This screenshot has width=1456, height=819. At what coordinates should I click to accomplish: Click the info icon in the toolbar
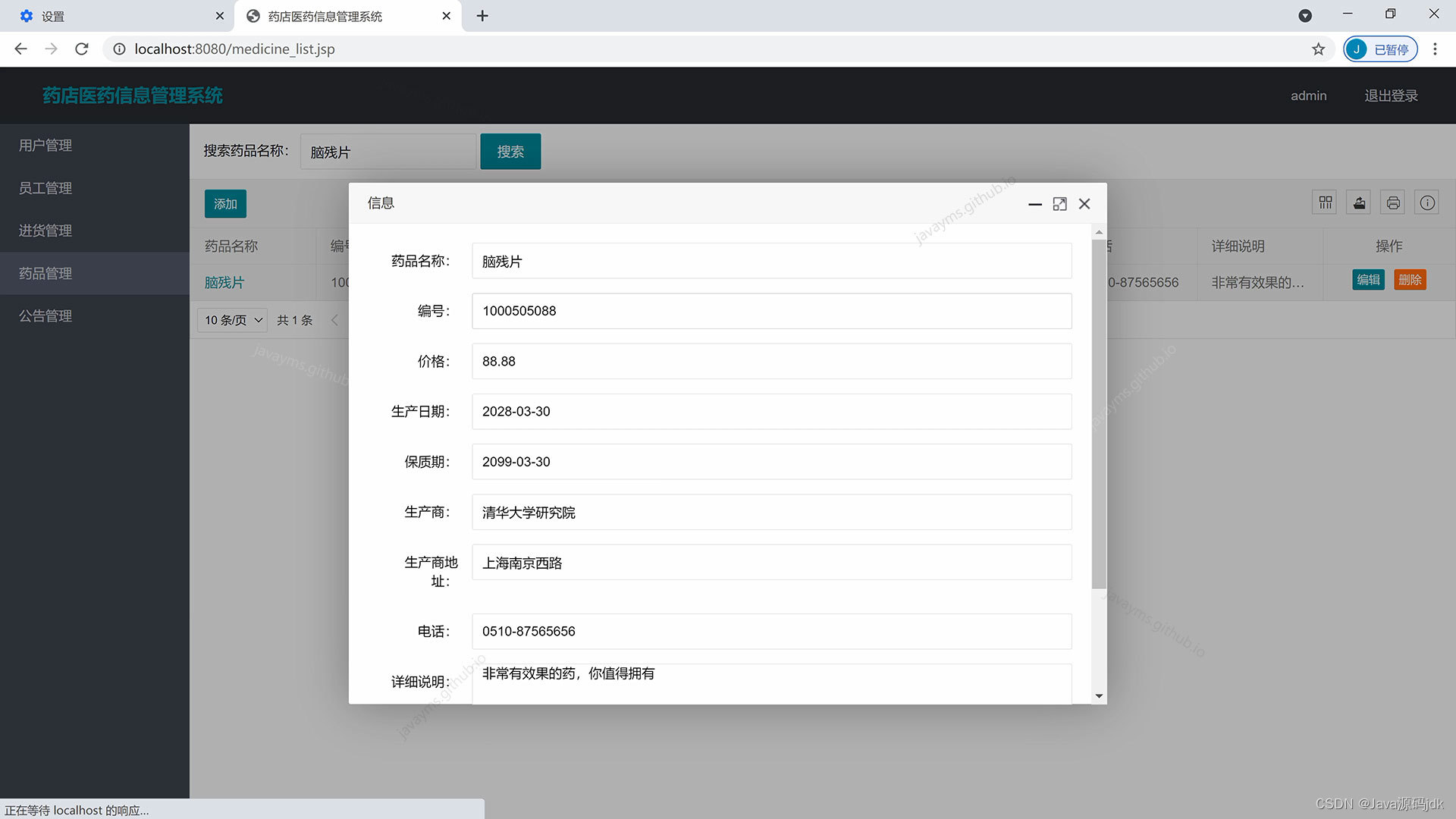click(x=1426, y=202)
